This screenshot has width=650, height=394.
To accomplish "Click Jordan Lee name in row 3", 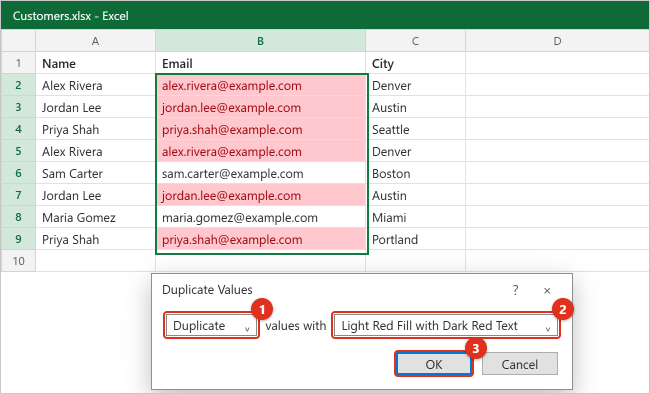I will (95, 107).
